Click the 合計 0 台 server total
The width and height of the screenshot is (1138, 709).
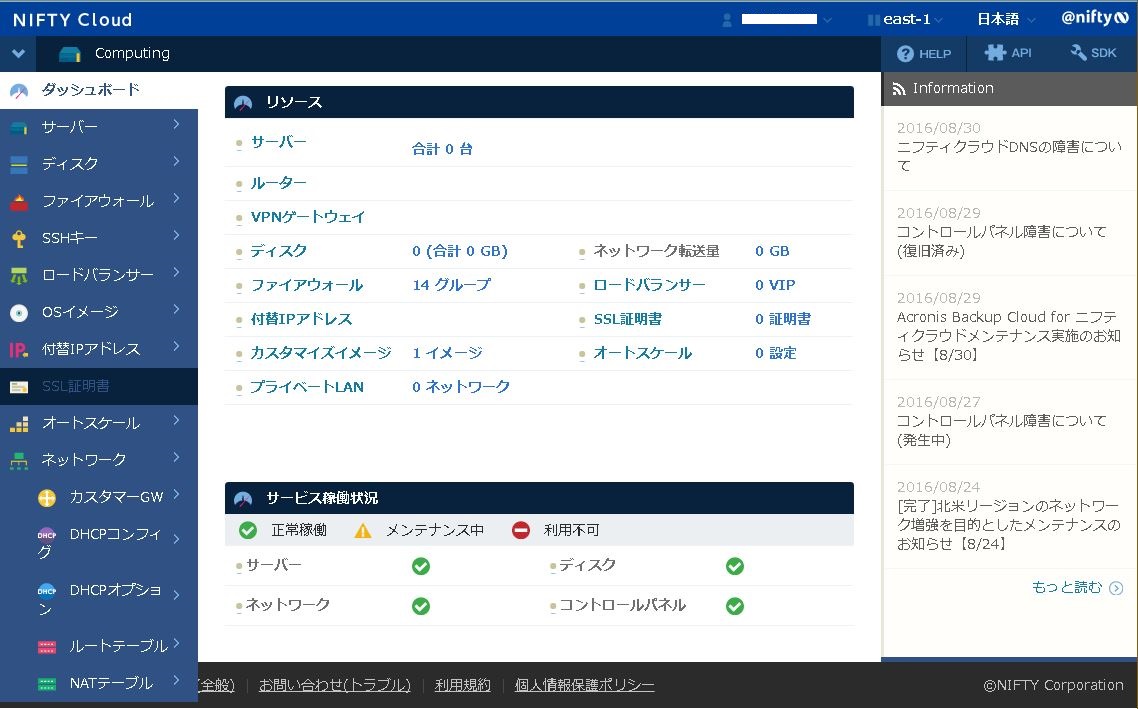(x=442, y=149)
